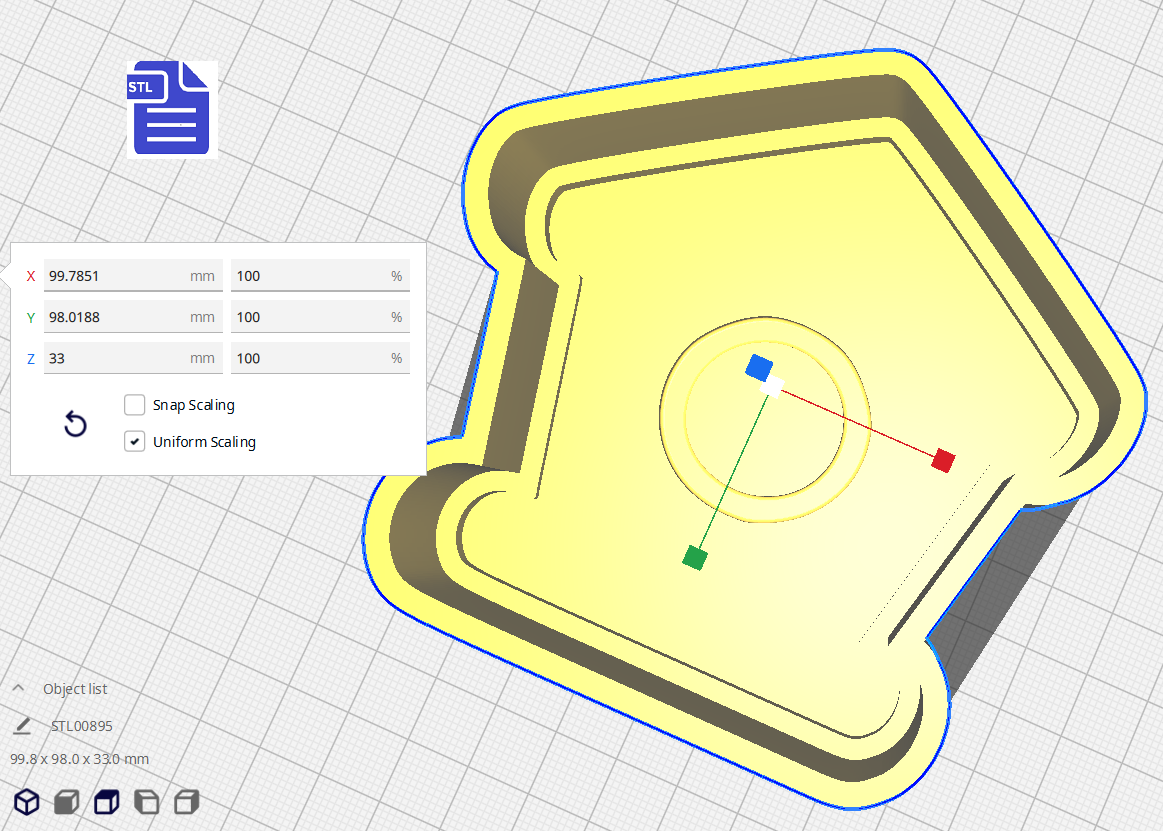Screen dimensions: 1163x831
Task: Expand the Object list chevron
Action: coord(18,689)
